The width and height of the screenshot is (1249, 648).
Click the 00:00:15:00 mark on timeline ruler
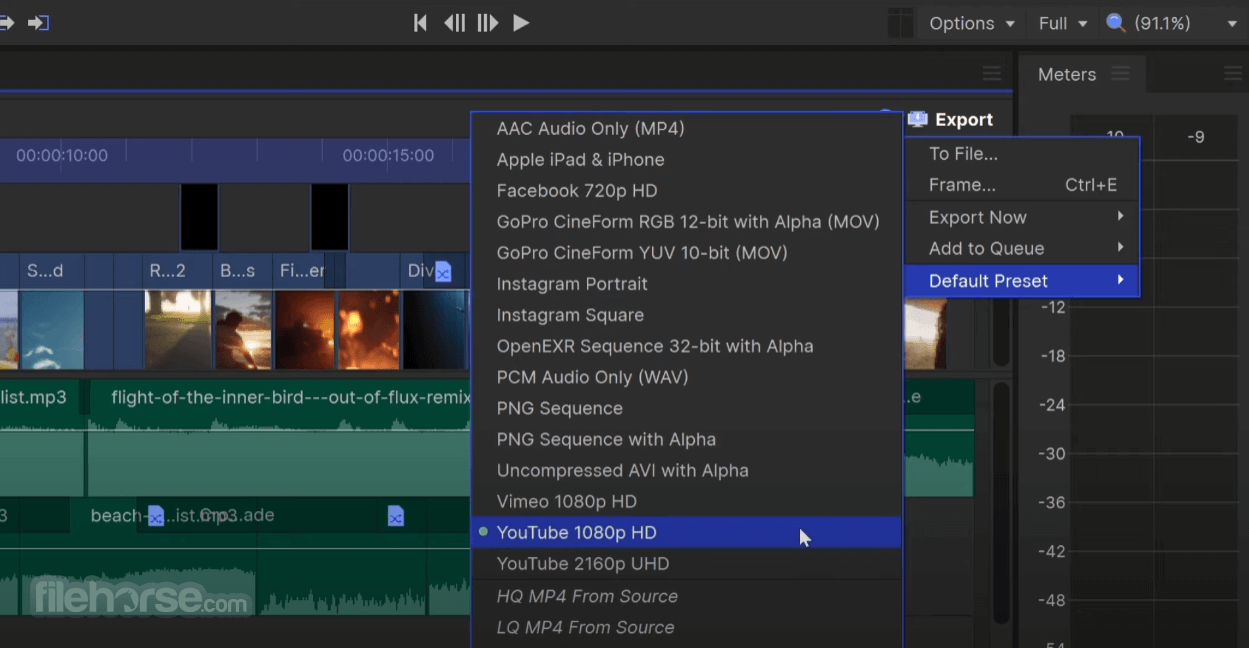click(388, 155)
